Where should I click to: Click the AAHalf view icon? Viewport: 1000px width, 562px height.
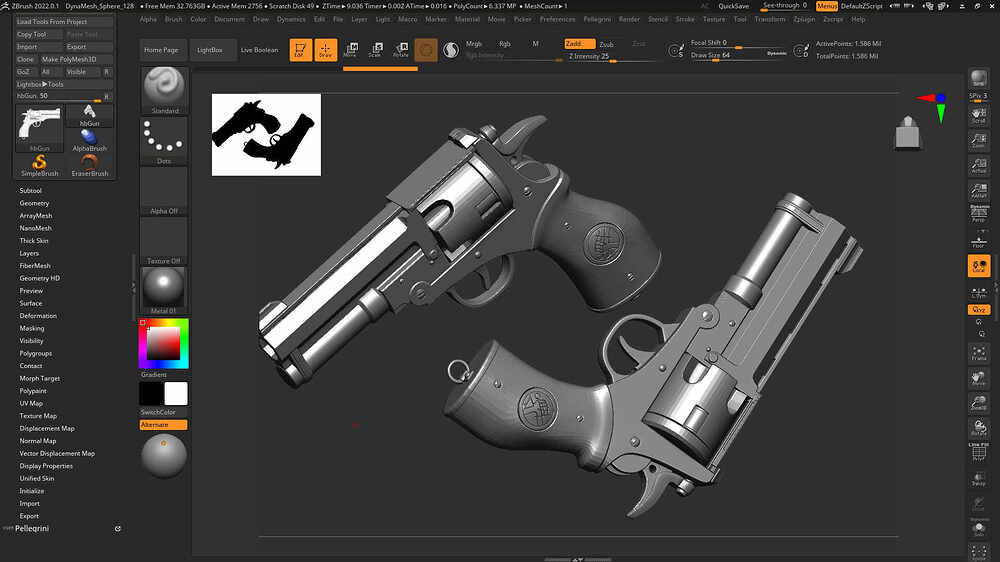(978, 191)
